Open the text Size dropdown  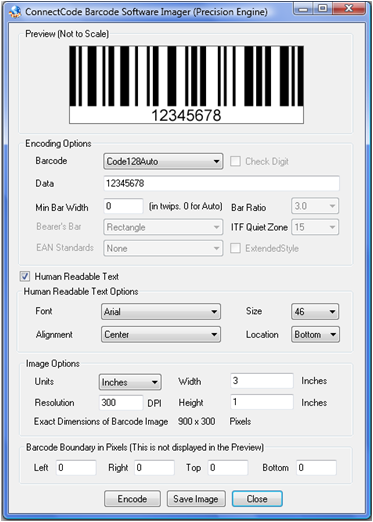(x=315, y=312)
